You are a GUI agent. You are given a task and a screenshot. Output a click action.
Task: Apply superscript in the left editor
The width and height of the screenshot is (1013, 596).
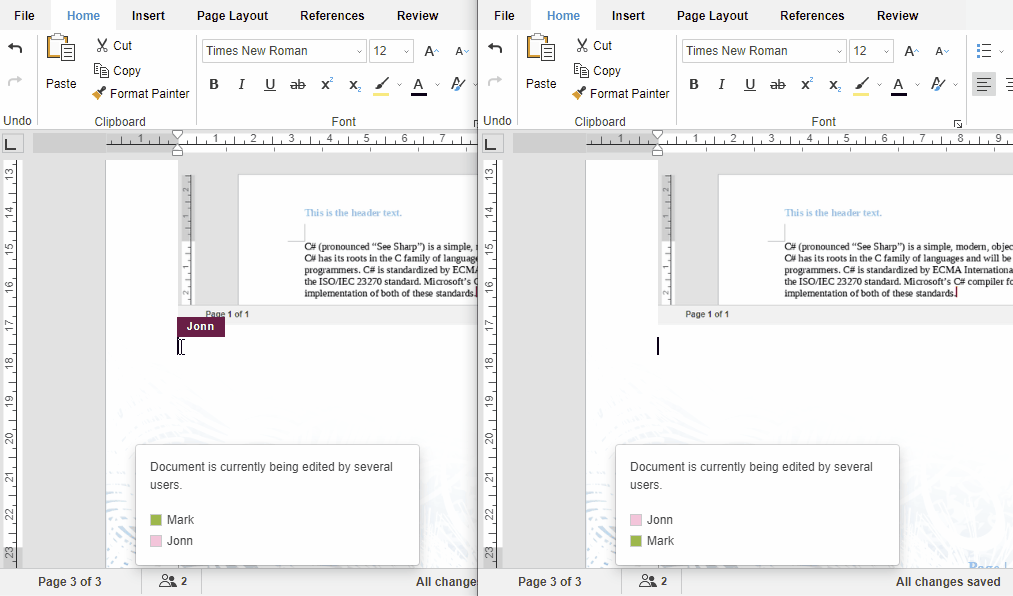[x=326, y=85]
